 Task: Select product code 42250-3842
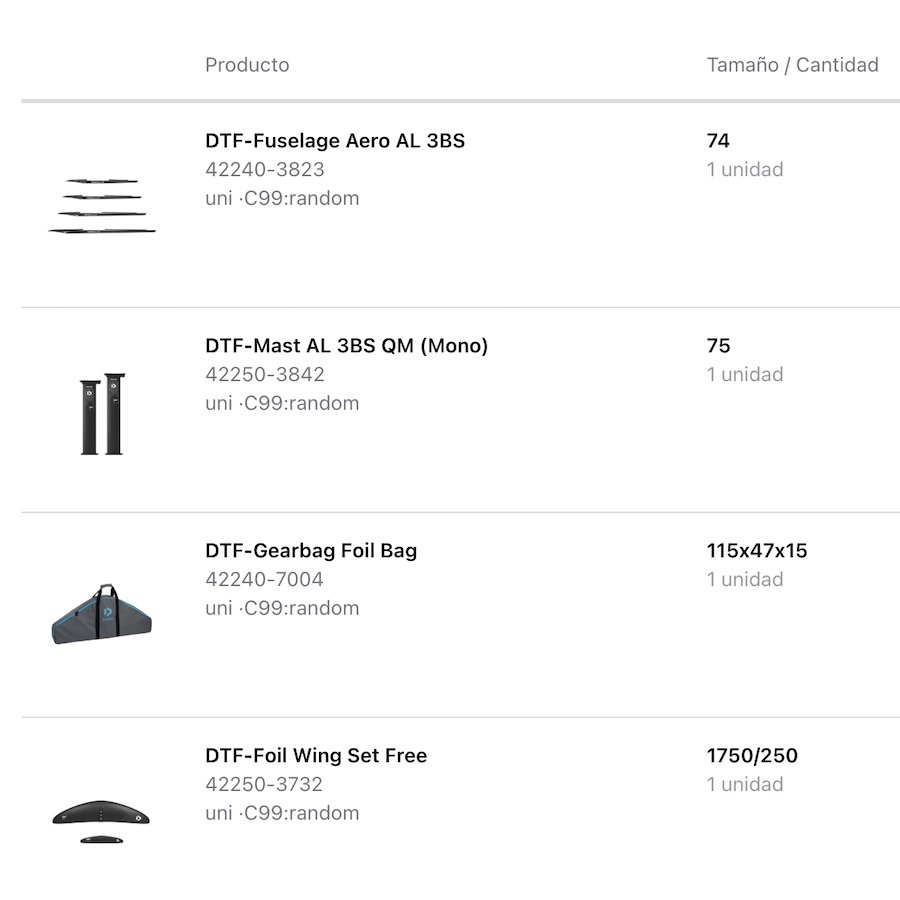(x=265, y=375)
